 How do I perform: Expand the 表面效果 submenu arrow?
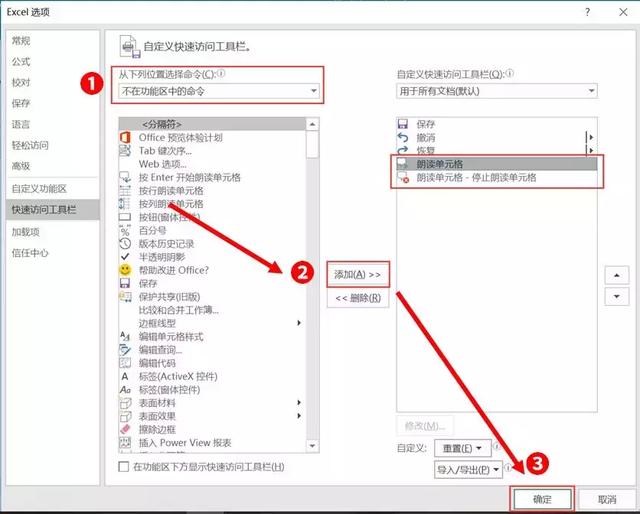click(299, 416)
